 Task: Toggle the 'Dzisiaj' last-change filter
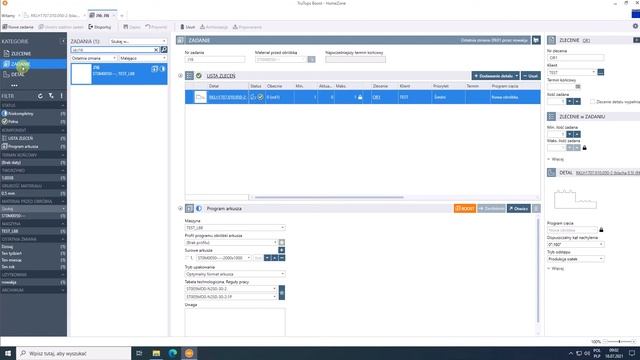(33, 247)
